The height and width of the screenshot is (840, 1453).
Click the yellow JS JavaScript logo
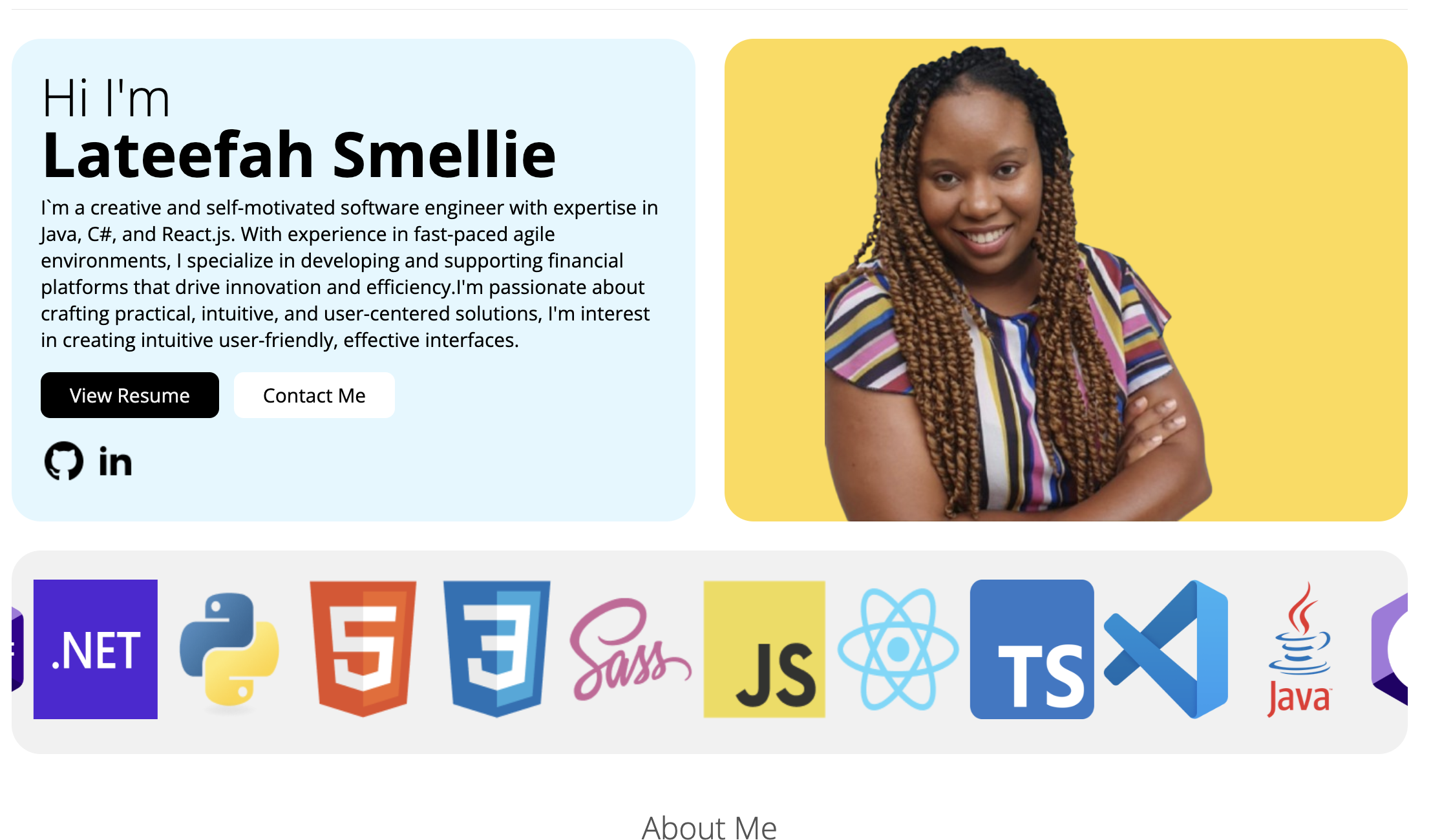coord(764,649)
